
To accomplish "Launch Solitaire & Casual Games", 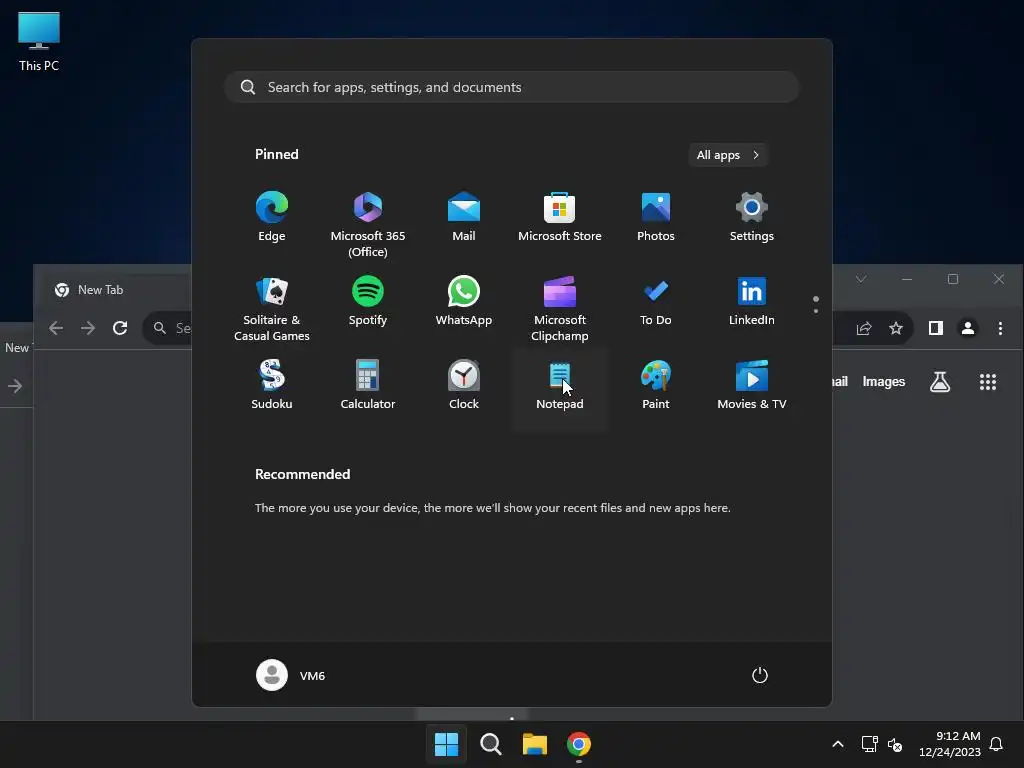I will click(272, 309).
